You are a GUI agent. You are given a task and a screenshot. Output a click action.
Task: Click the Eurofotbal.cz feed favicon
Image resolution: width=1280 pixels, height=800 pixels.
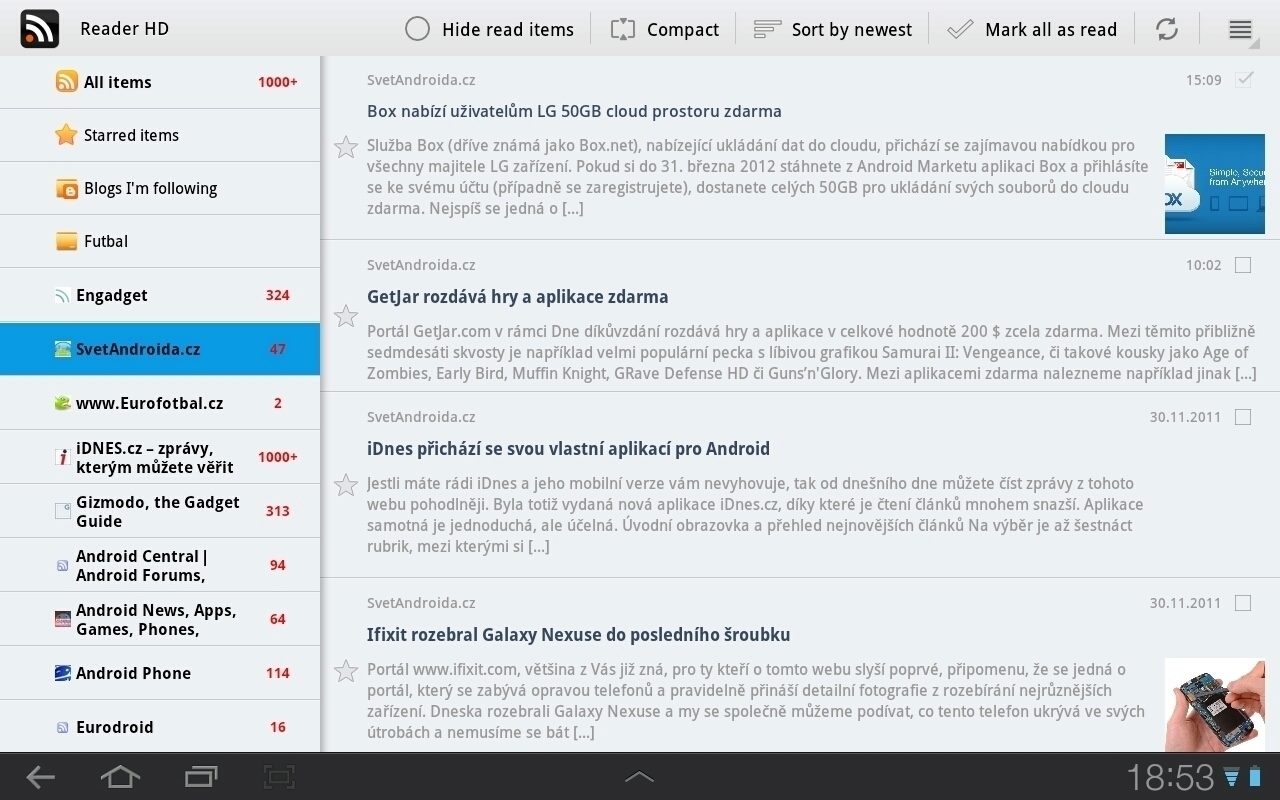(x=62, y=403)
